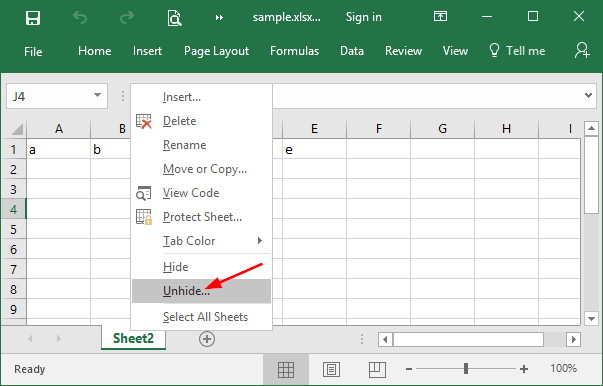Click the zoom in plus button
603x386 pixels.
[x=523, y=369]
